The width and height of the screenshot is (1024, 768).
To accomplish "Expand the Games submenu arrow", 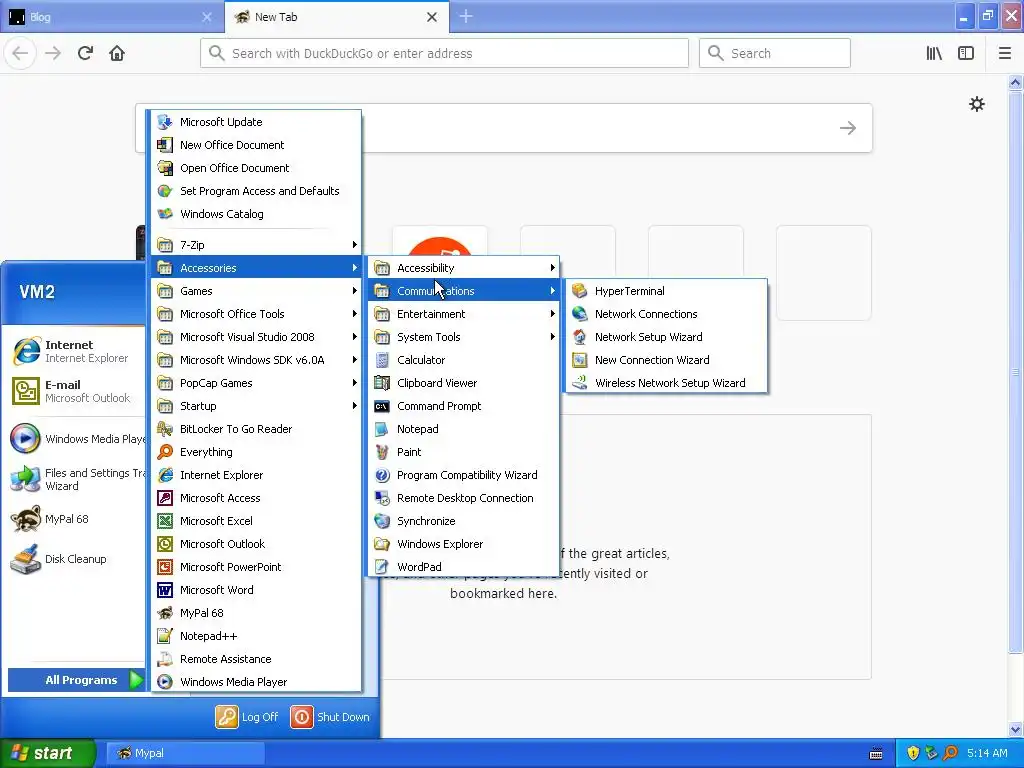I will [x=355, y=291].
